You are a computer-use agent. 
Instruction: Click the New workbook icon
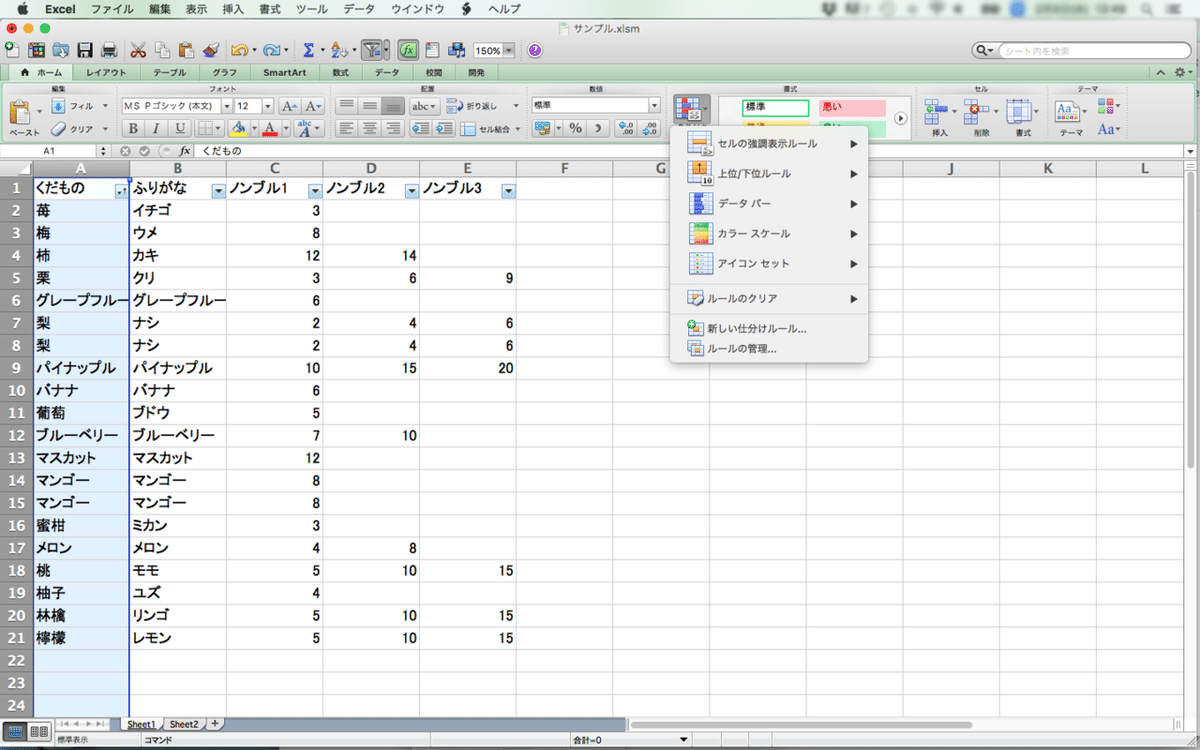coord(12,50)
